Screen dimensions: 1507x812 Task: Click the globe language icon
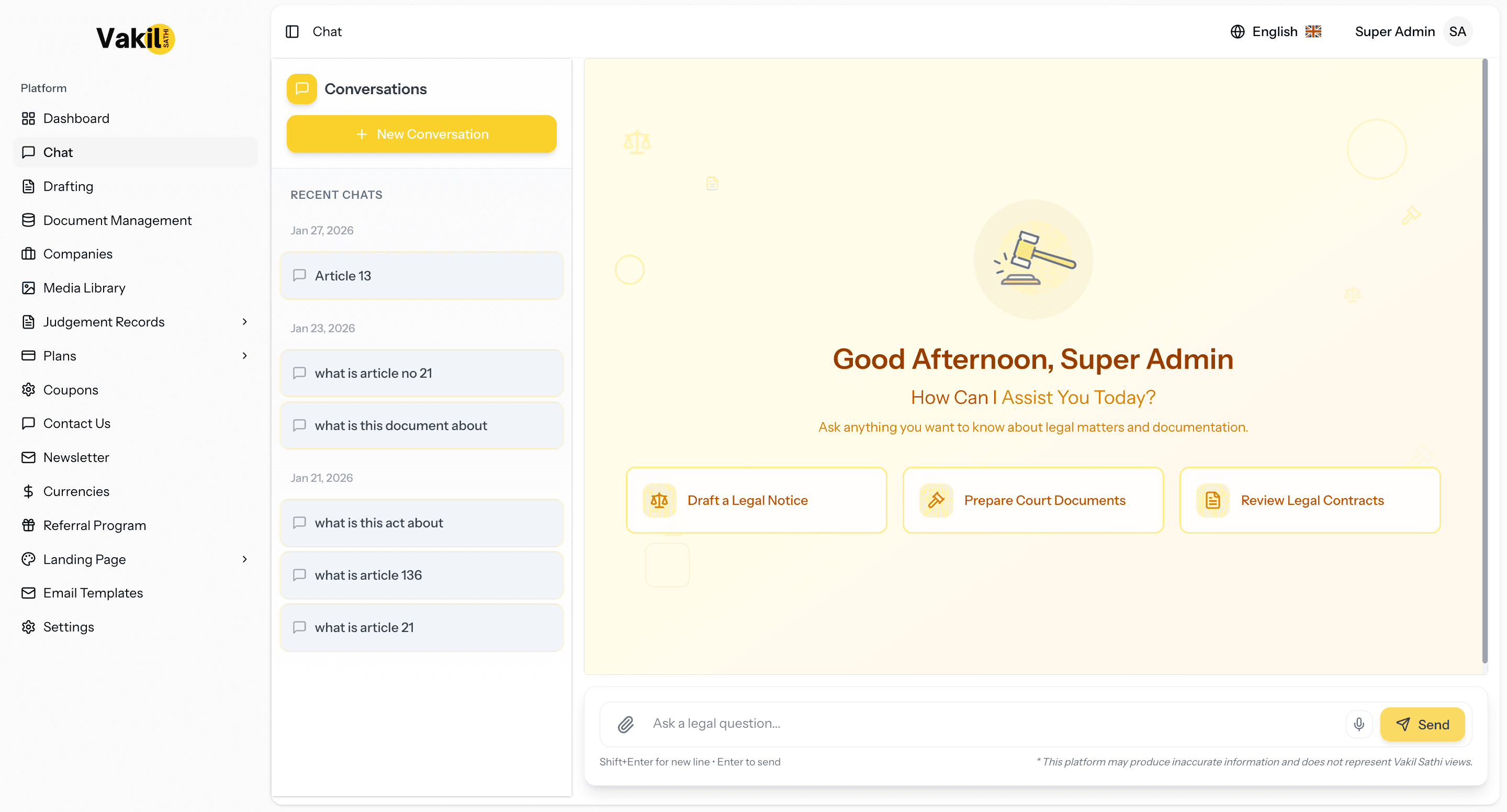point(1238,31)
